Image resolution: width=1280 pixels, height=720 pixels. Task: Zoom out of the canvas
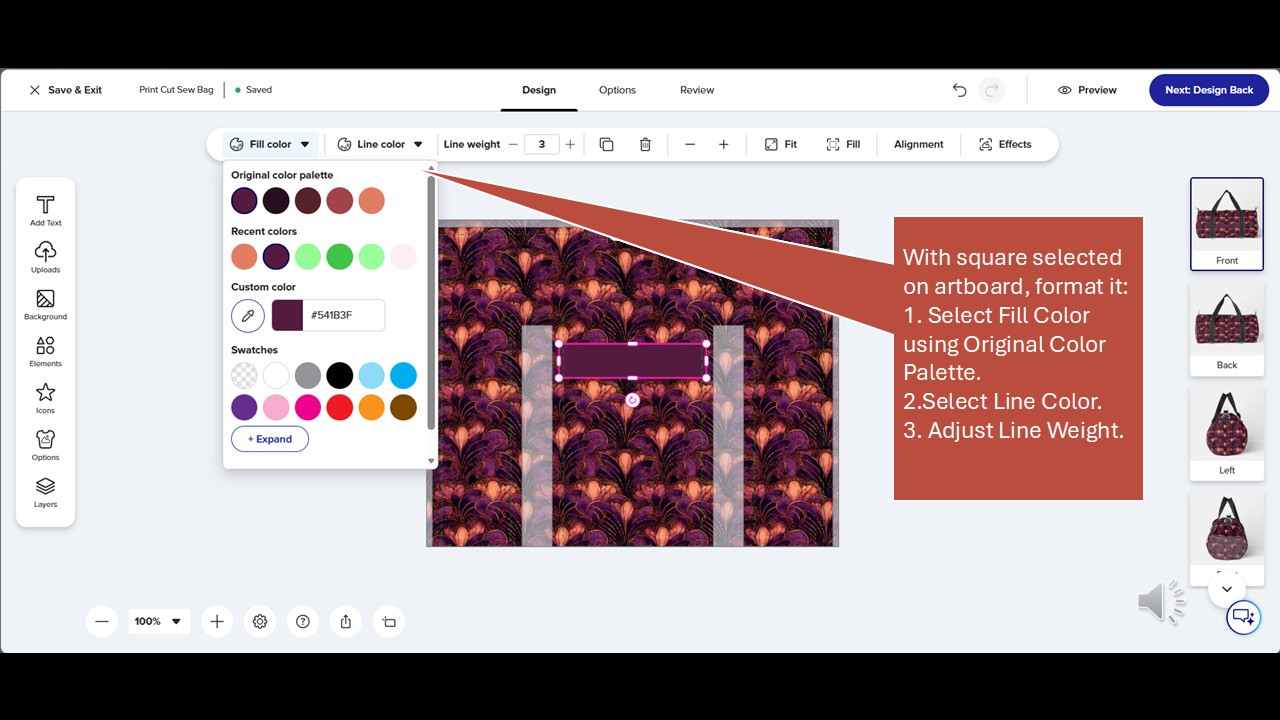click(102, 621)
